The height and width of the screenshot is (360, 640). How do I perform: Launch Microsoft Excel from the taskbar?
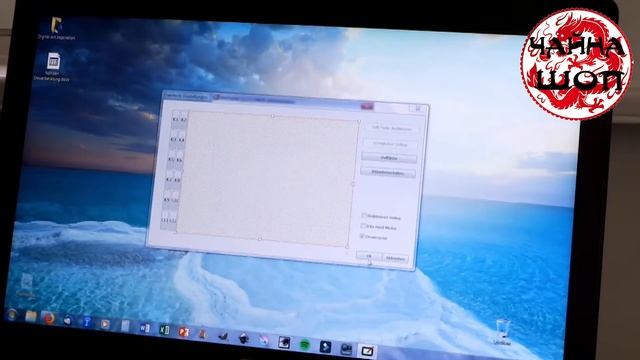[164, 330]
